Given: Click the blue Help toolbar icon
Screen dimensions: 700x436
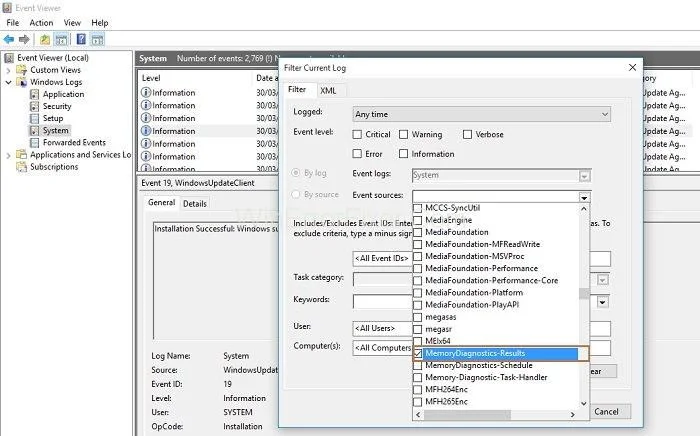Looking at the screenshot, I should pos(81,39).
